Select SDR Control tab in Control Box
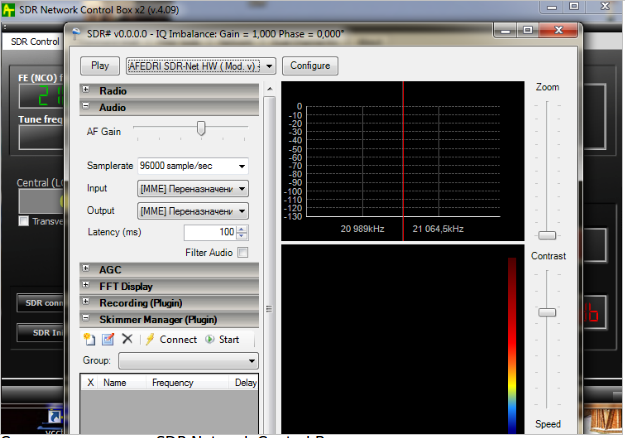The width and height of the screenshot is (625, 438). tap(35, 41)
